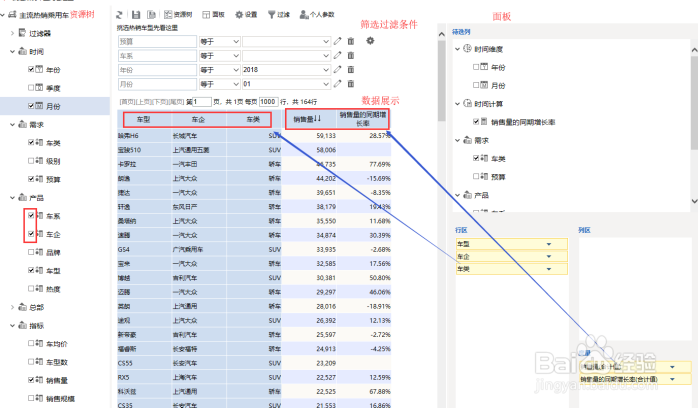Click the [尾页] last page link

pyautogui.click(x=176, y=102)
